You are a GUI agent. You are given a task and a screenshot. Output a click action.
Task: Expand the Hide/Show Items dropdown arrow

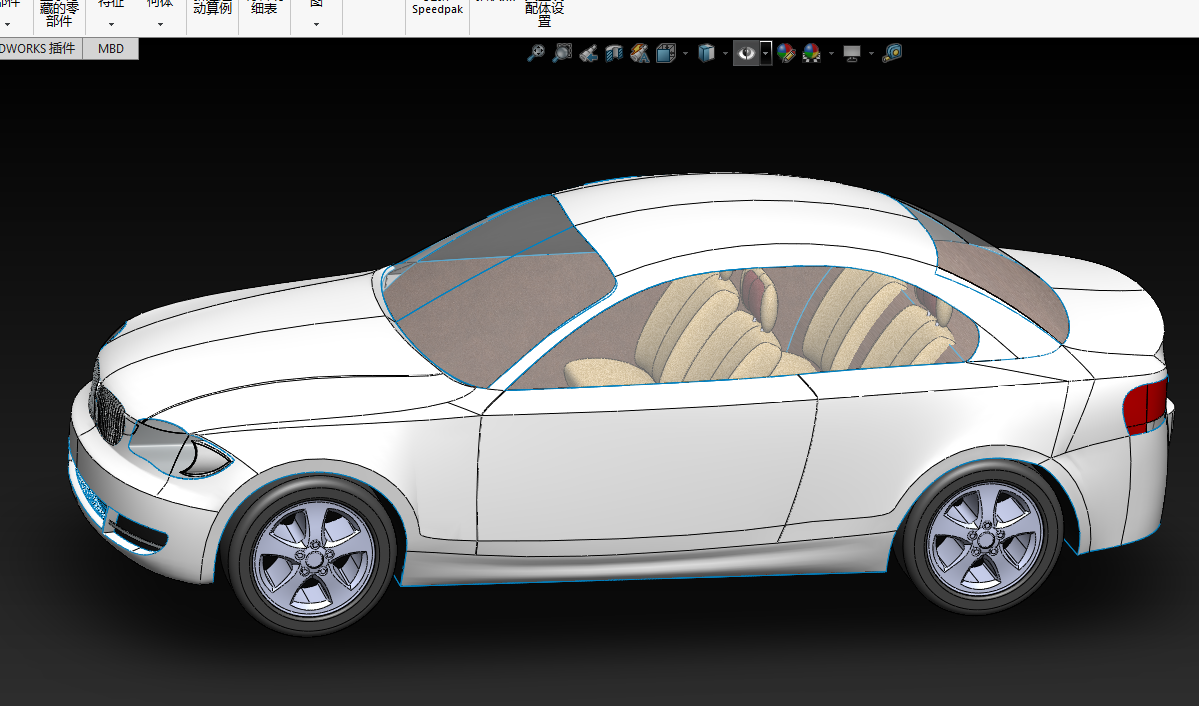click(x=765, y=53)
